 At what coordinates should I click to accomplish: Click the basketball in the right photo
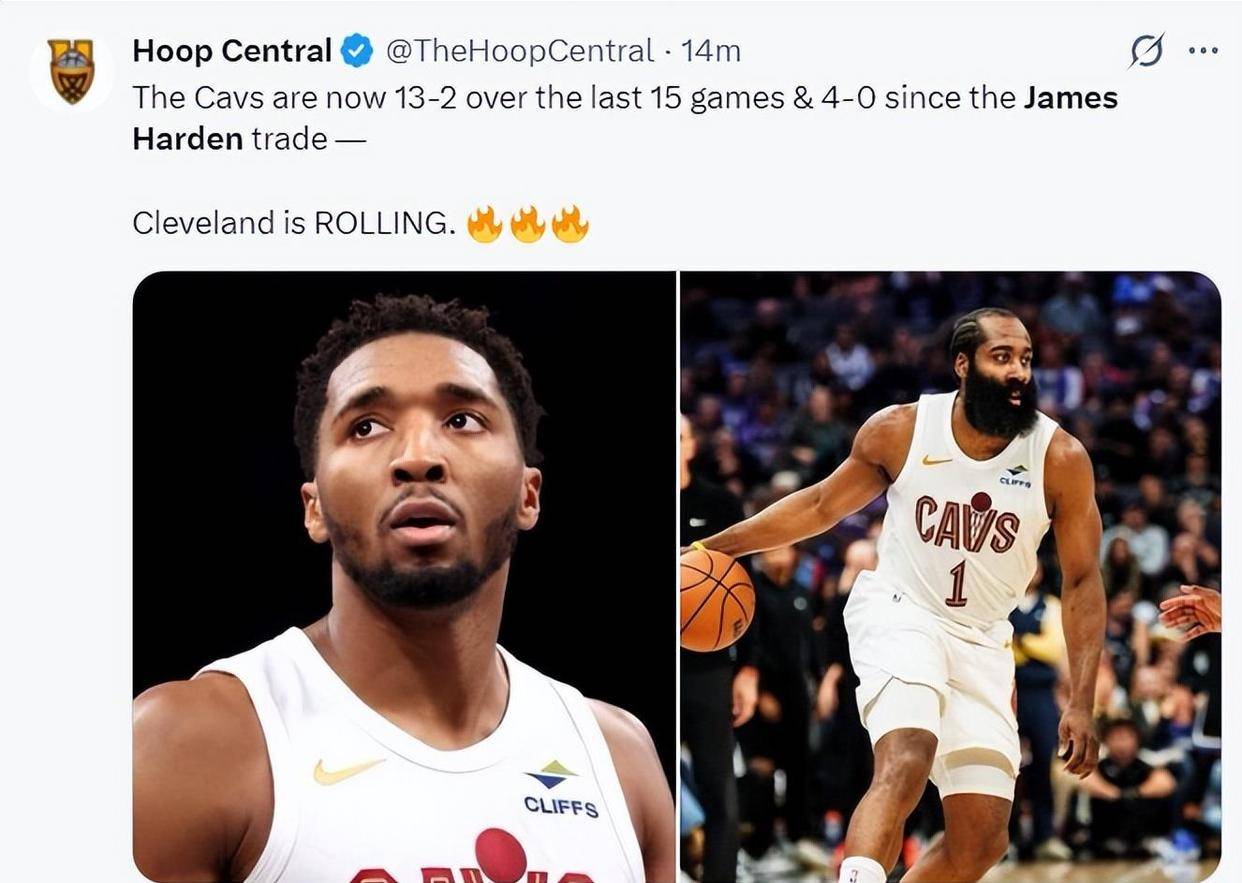pyautogui.click(x=715, y=600)
